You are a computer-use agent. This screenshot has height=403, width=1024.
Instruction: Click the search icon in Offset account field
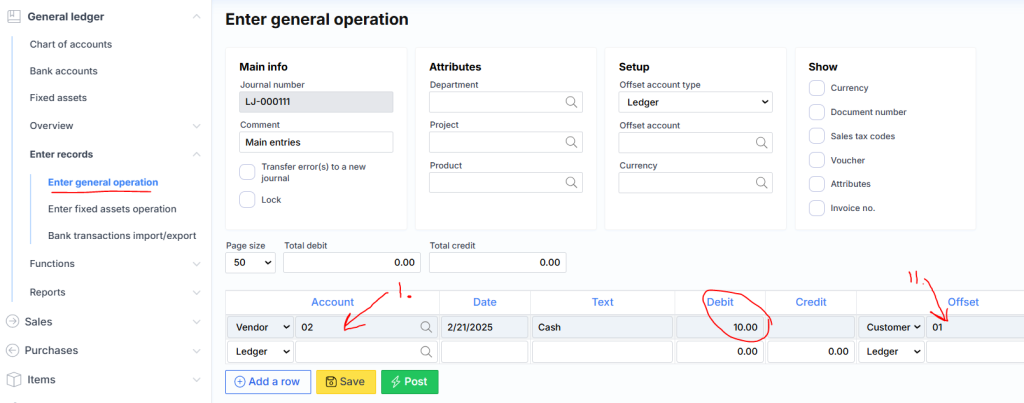click(x=761, y=143)
